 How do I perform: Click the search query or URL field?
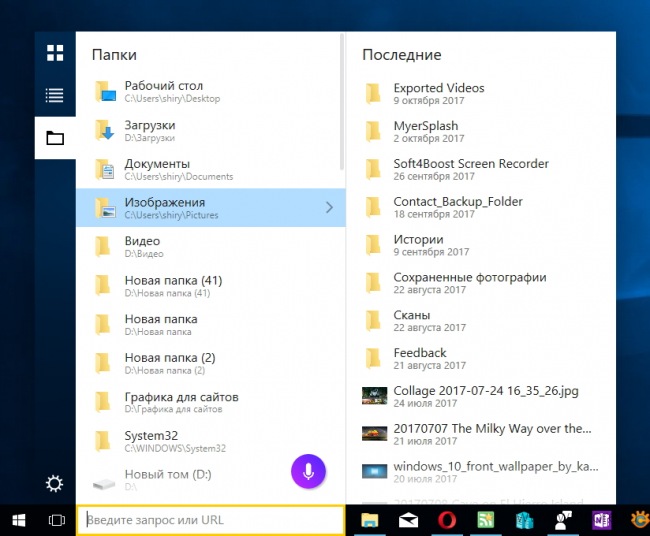(x=211, y=520)
